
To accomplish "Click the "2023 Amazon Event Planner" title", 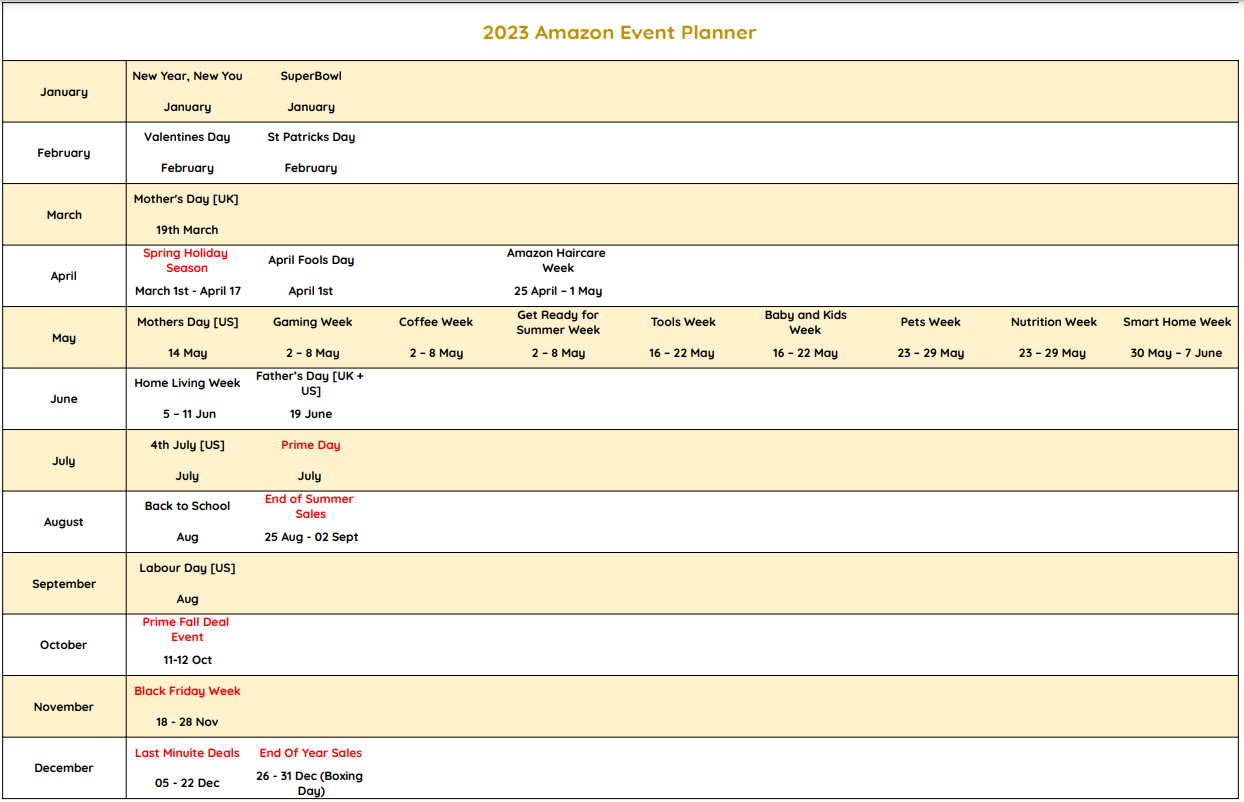I will click(x=619, y=32).
